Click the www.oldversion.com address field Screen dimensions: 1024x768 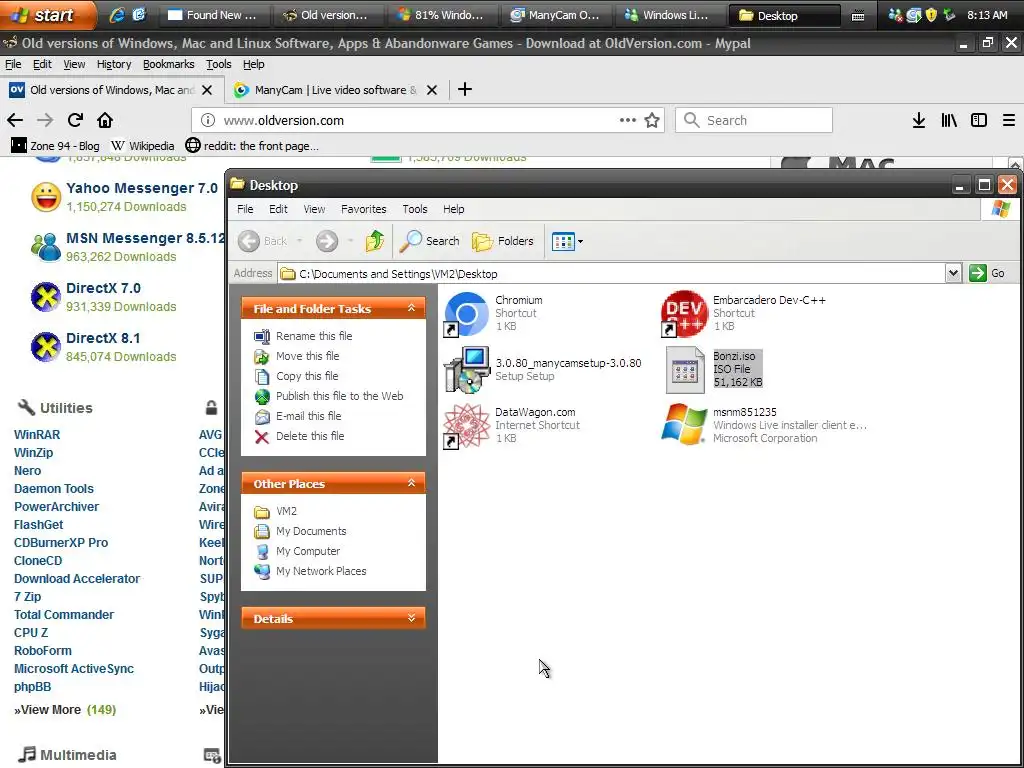click(x=428, y=120)
